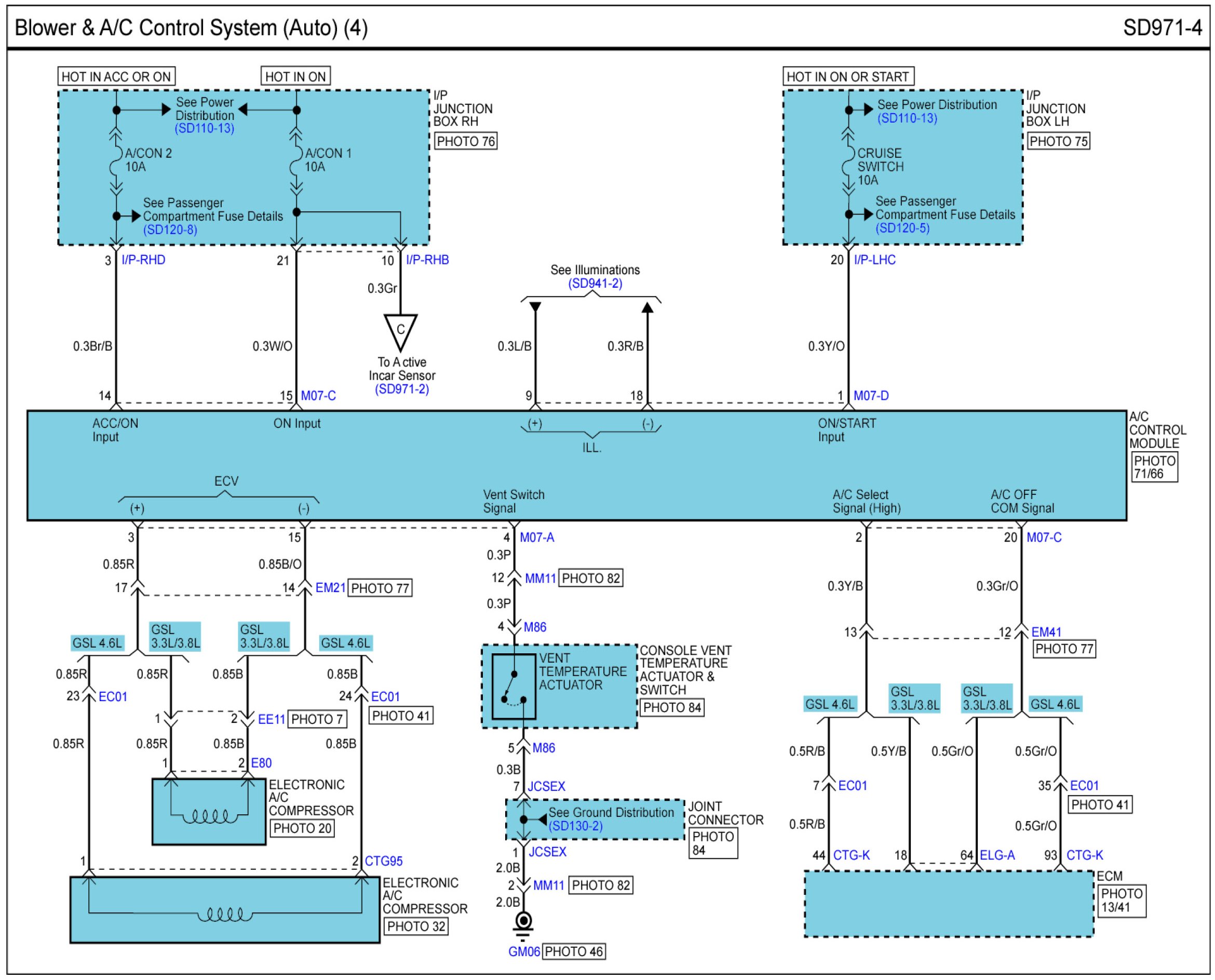The width and height of the screenshot is (1215, 980).
Task: Click the SD110-13 link in Junction Box RH
Action: 204,128
